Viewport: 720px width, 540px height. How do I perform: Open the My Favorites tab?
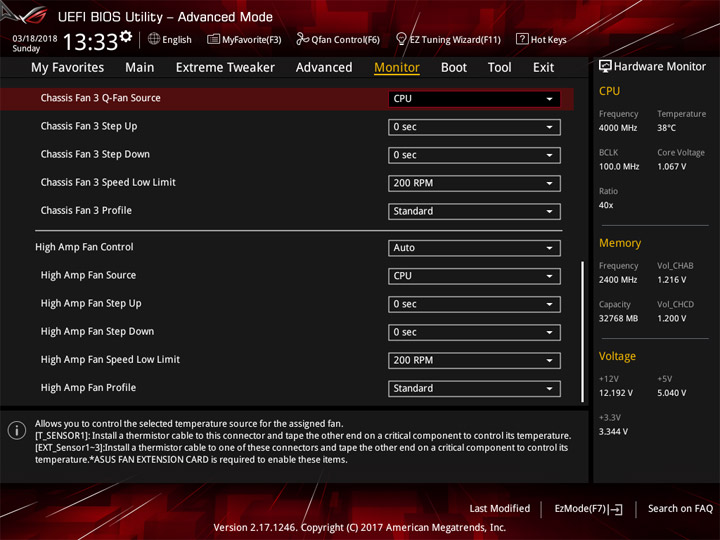click(68, 68)
